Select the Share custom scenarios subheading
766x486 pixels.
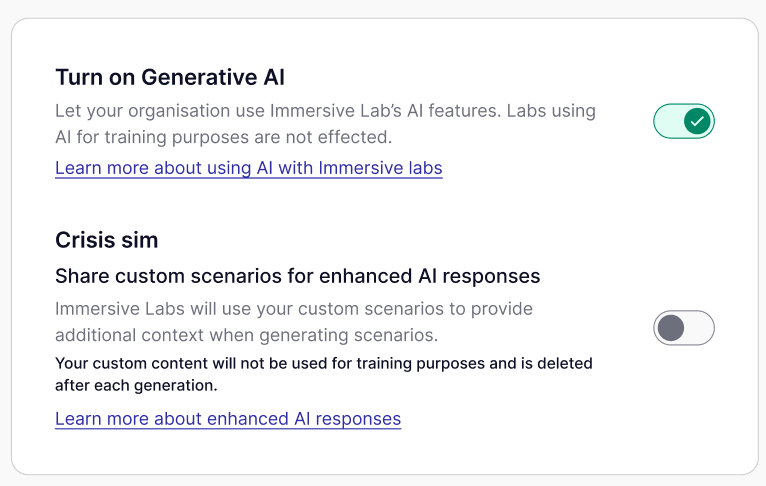pyautogui.click(x=297, y=275)
